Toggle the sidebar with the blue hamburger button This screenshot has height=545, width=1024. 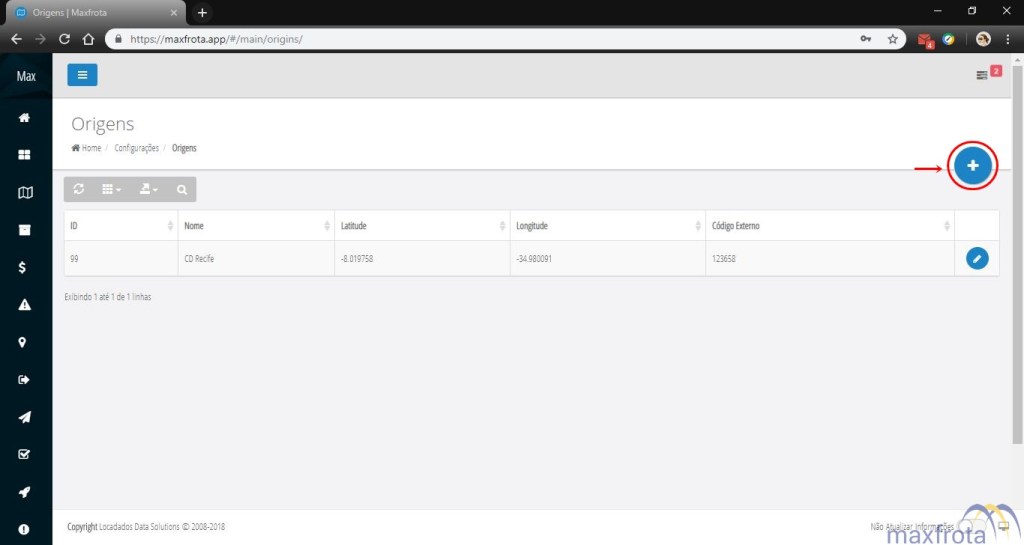pos(82,75)
